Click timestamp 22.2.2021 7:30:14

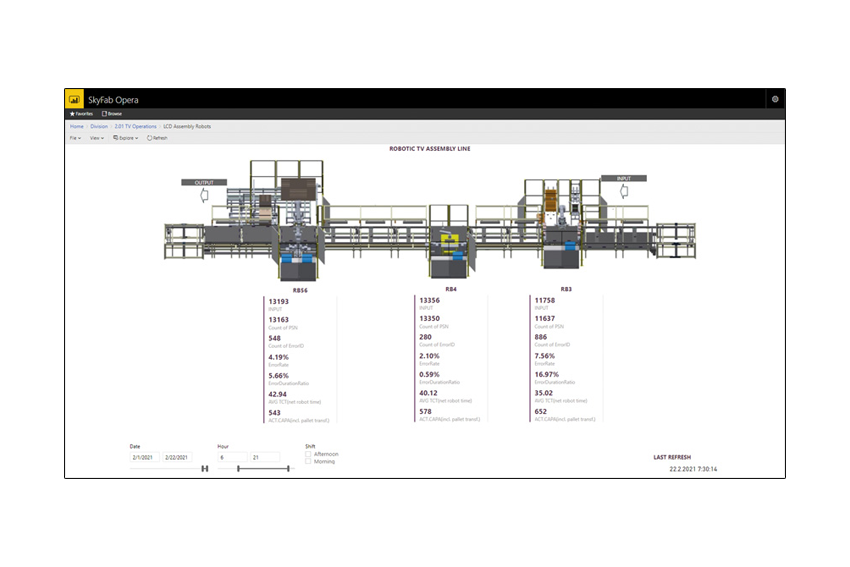coord(693,469)
